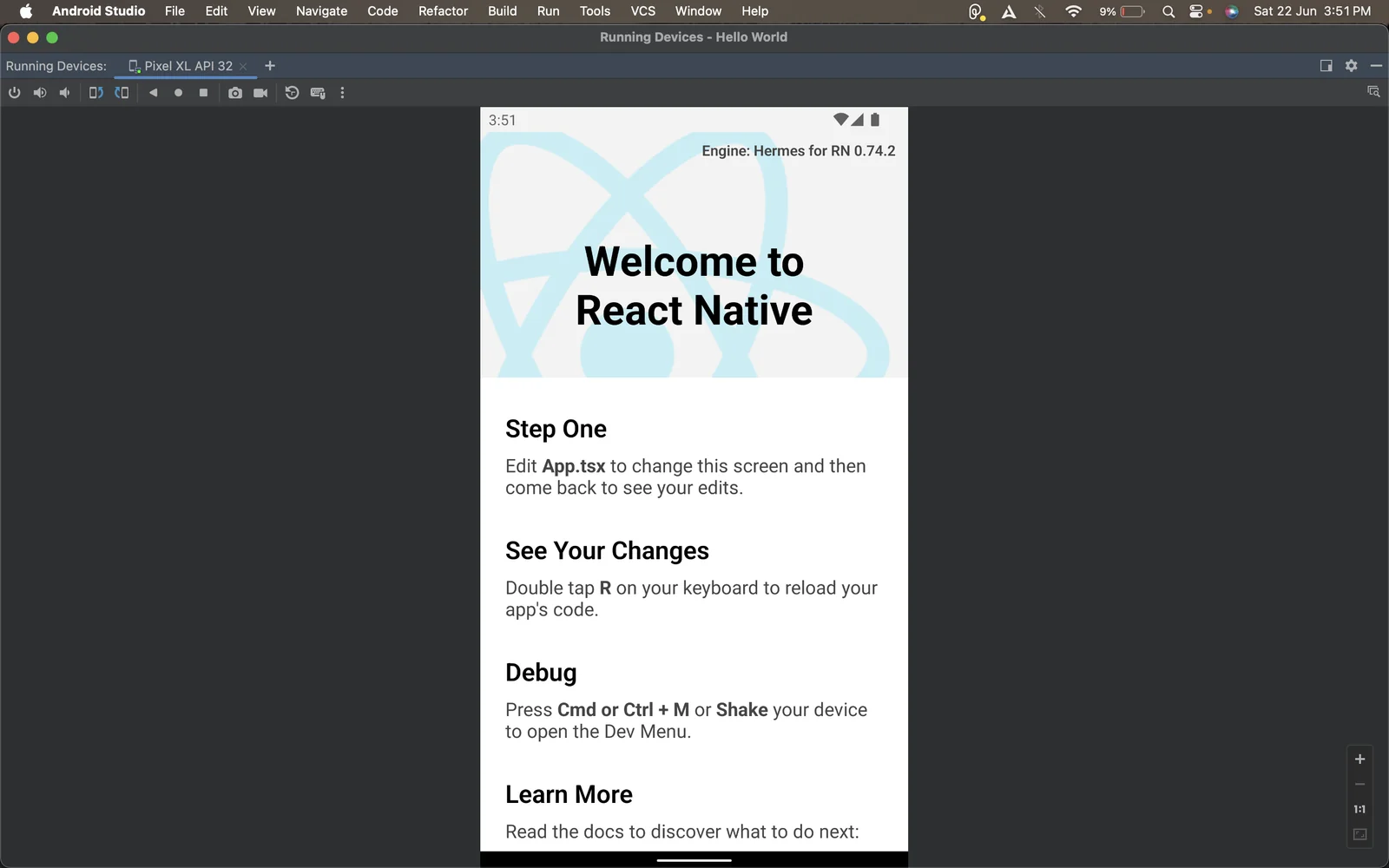Viewport: 1389px width, 868px height.
Task: Open the layout inspector toggle icon
Action: 1373,91
